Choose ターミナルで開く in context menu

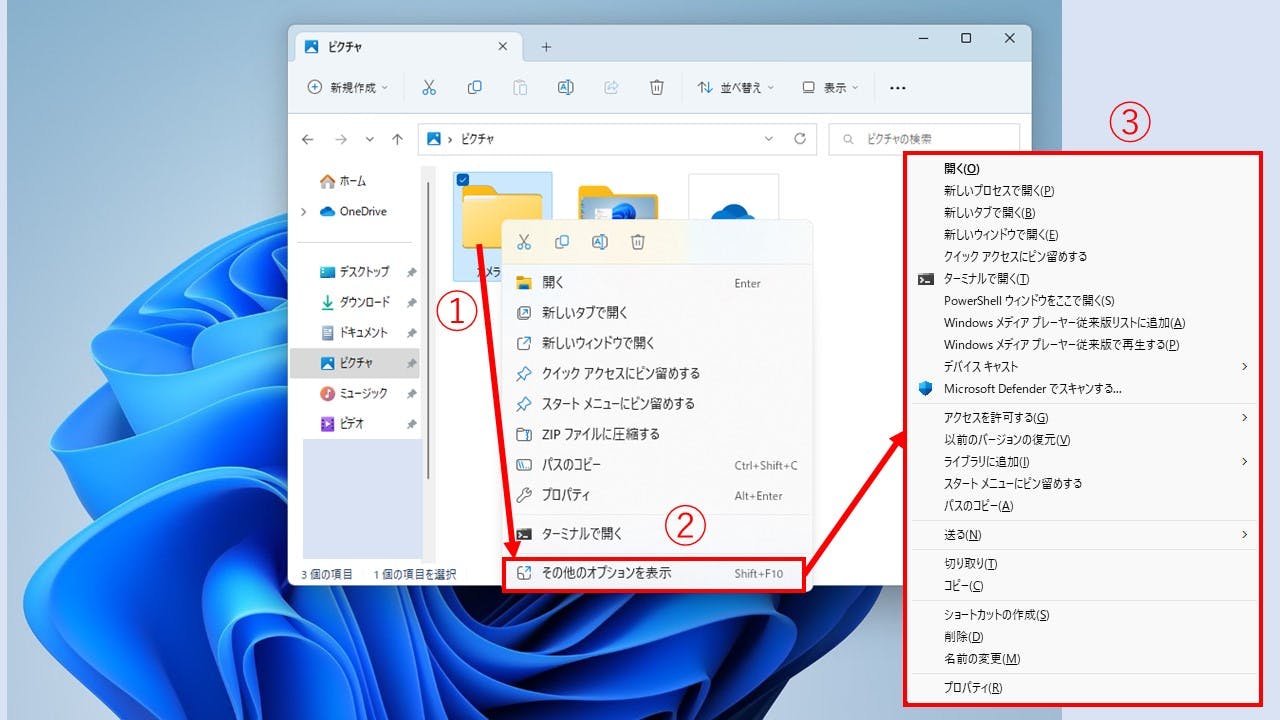pos(656,534)
